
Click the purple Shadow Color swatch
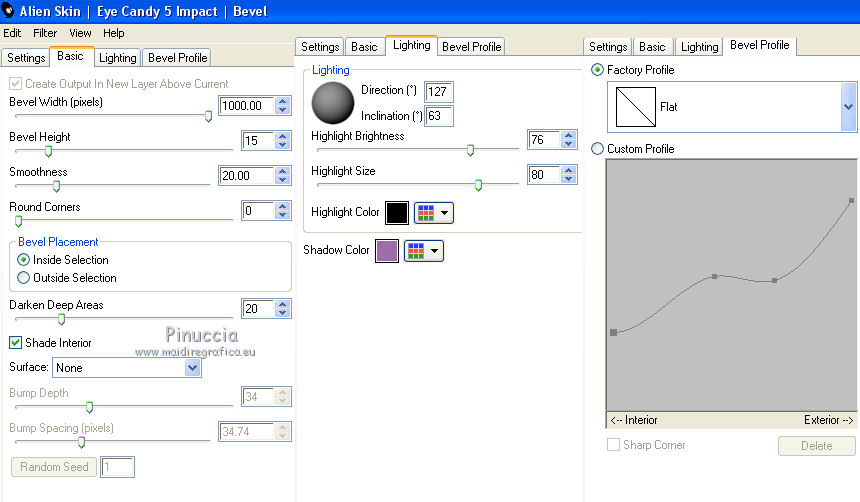[x=387, y=251]
